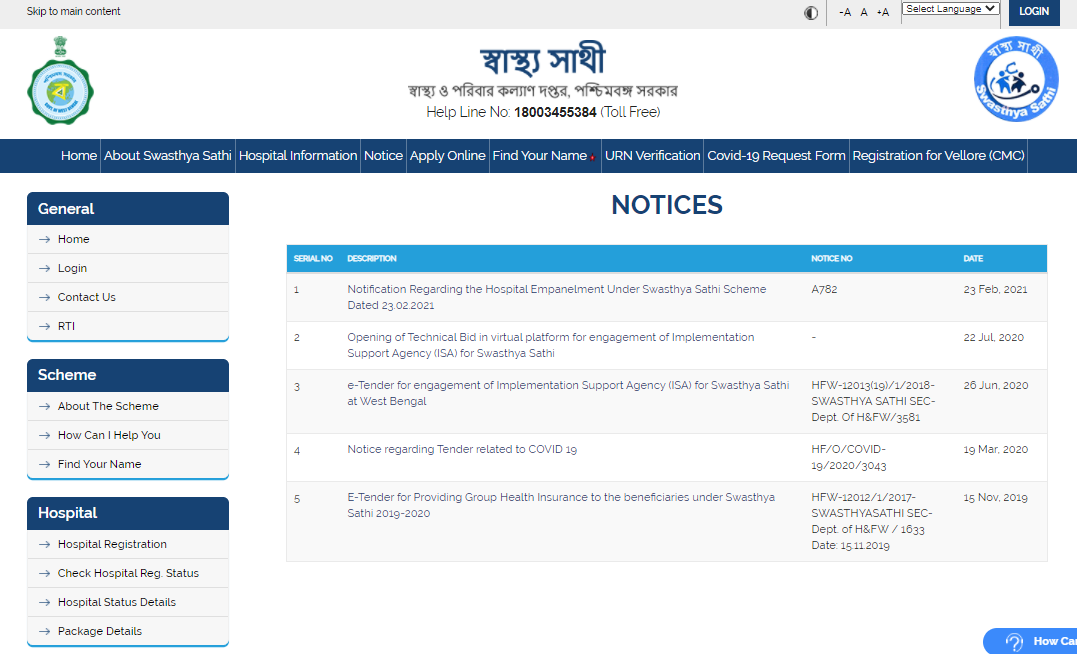This screenshot has width=1077, height=654.
Task: Open Hospital Status Details link
Action: point(117,602)
